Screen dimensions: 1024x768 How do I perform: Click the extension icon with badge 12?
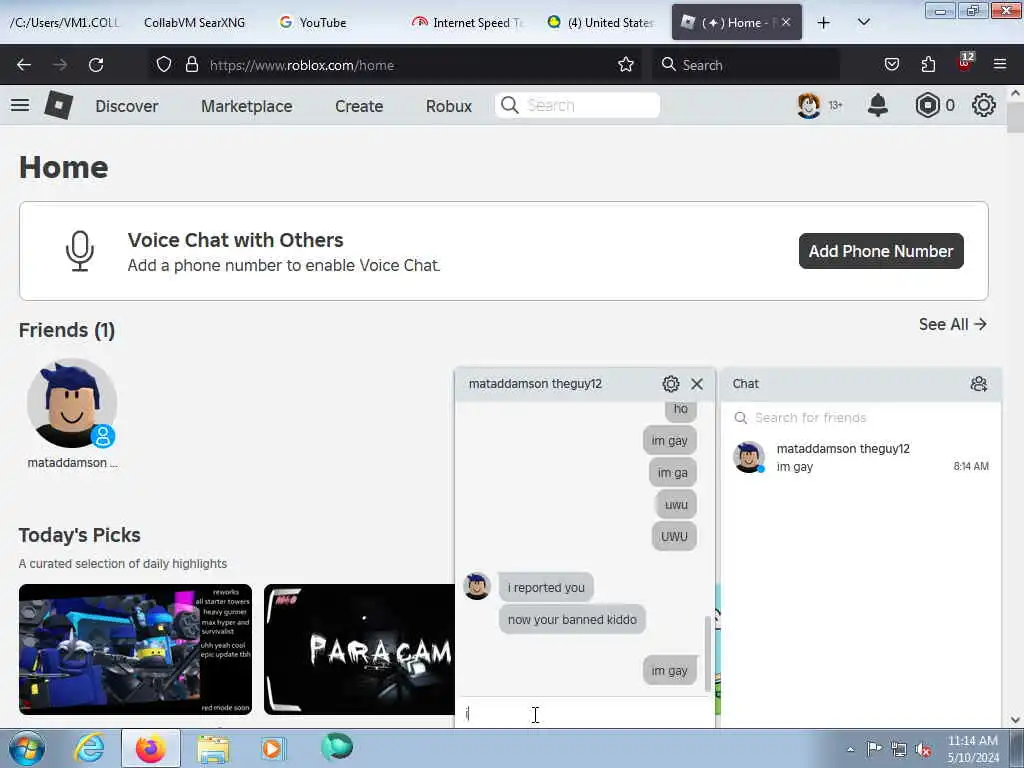pos(965,63)
